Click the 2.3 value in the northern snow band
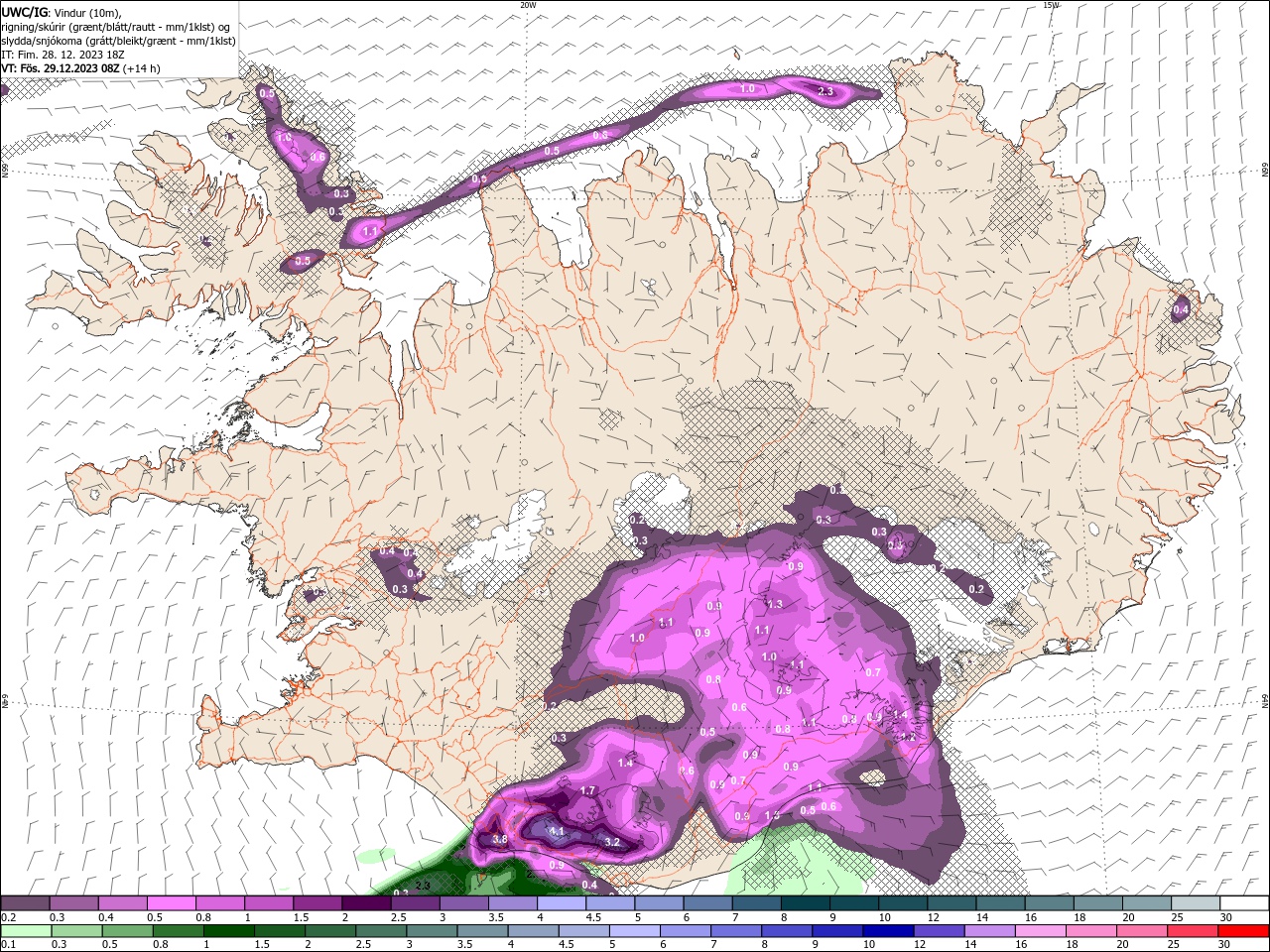1270x952 pixels. (825, 91)
